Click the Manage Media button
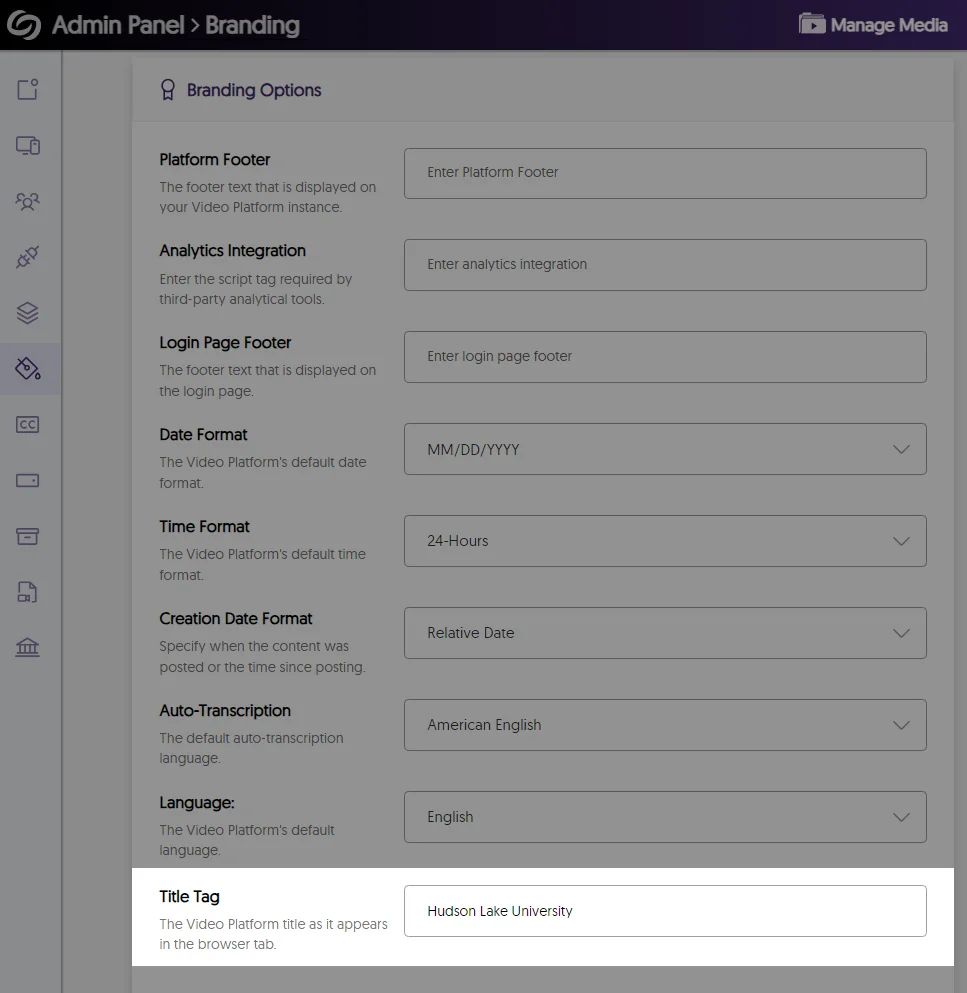967x993 pixels. tap(873, 25)
